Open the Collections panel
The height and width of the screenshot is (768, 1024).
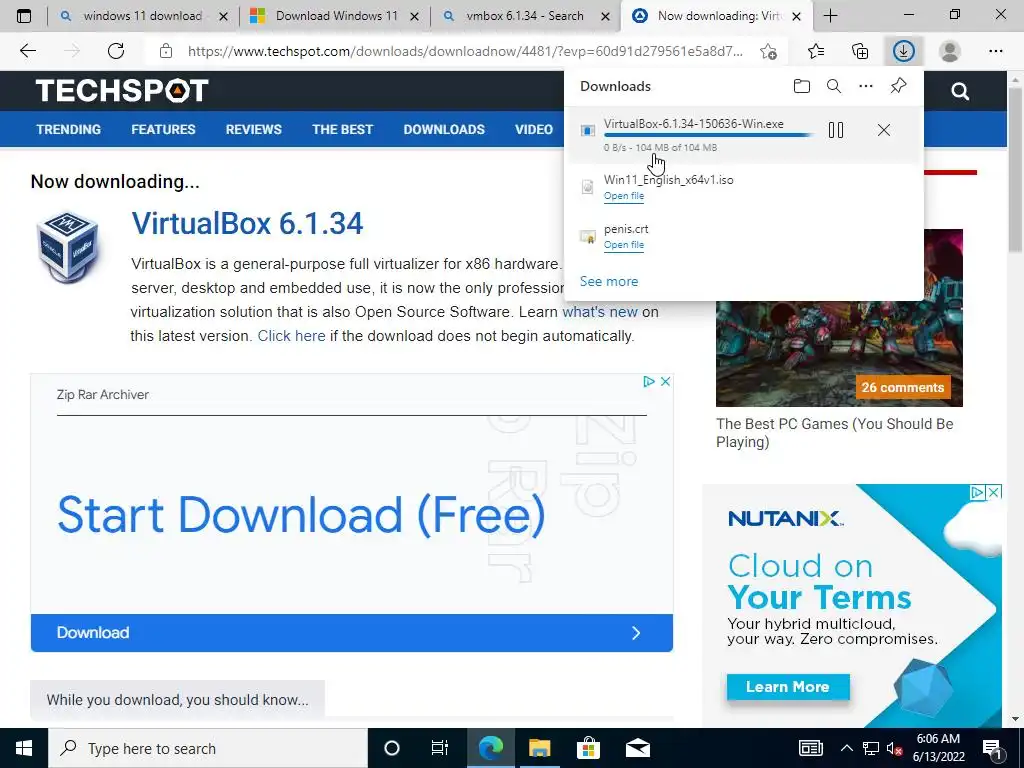tap(860, 51)
